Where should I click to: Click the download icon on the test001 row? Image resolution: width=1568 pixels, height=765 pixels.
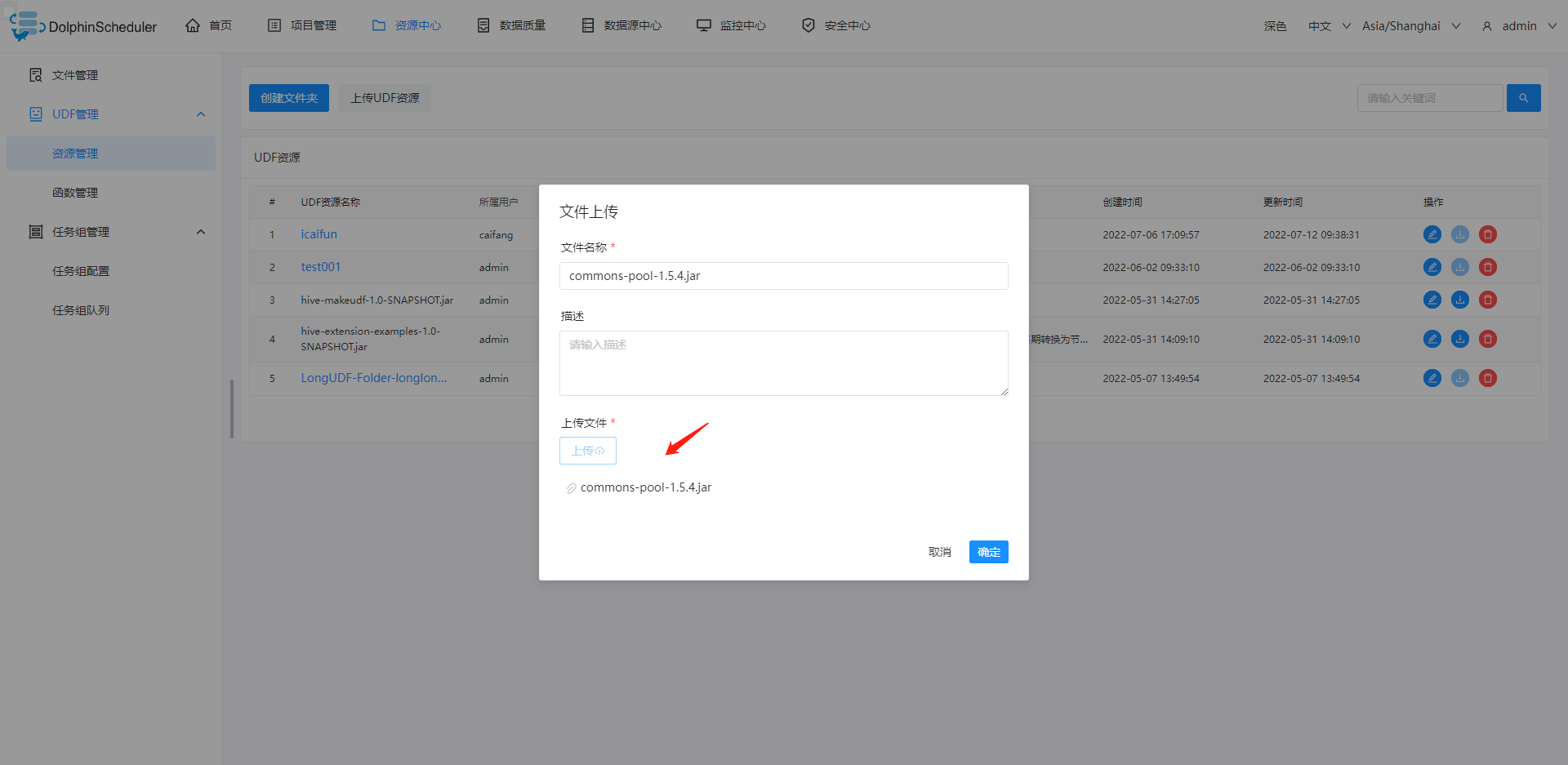(1459, 267)
